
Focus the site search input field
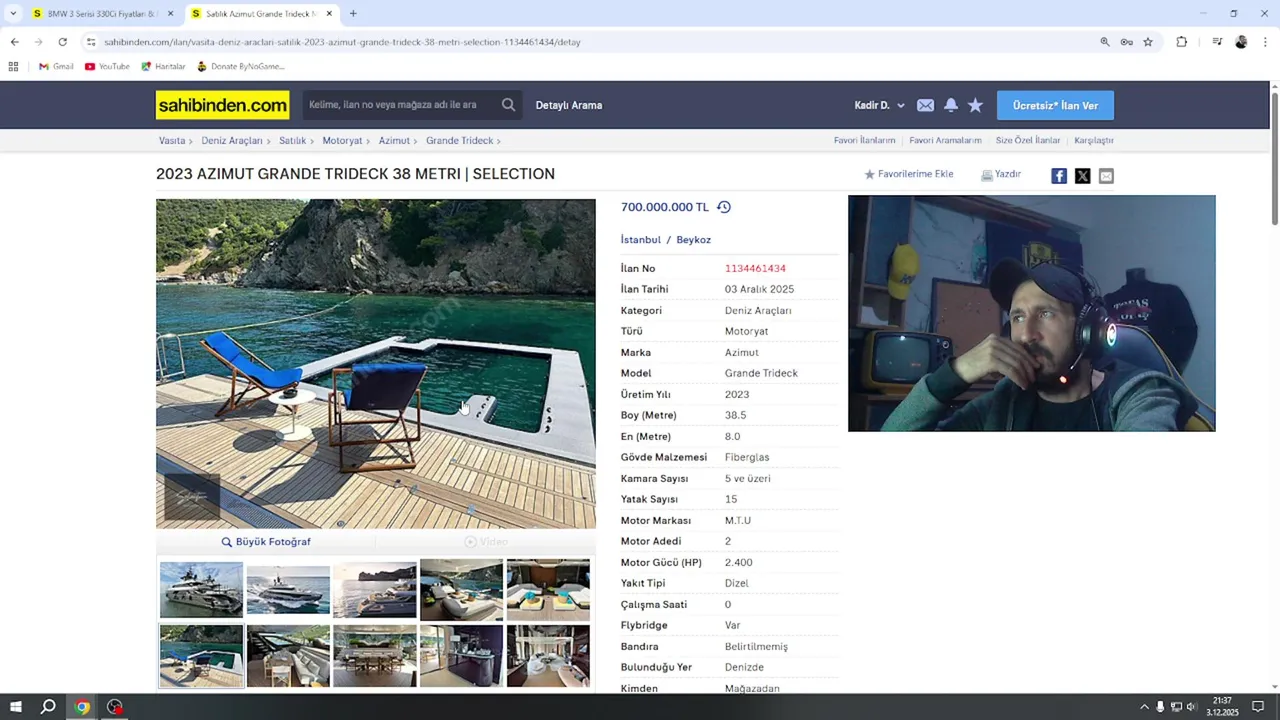coord(400,105)
